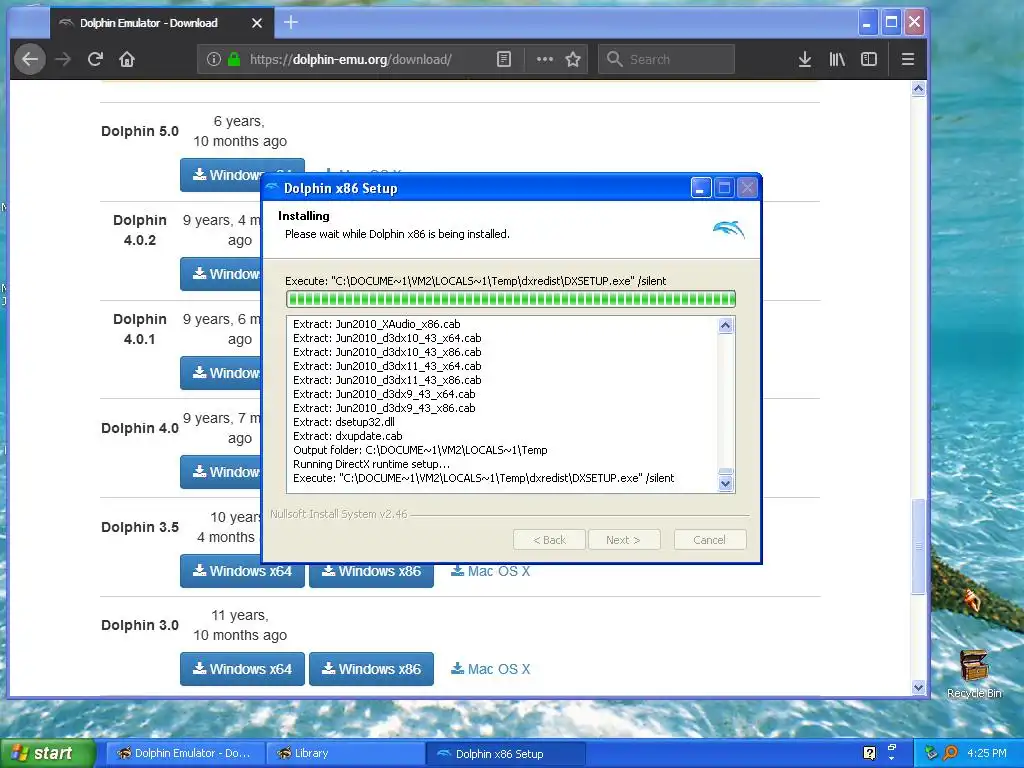Viewport: 1024px width, 768px height.
Task: Open the Firefox hamburger menu
Action: pos(907,59)
